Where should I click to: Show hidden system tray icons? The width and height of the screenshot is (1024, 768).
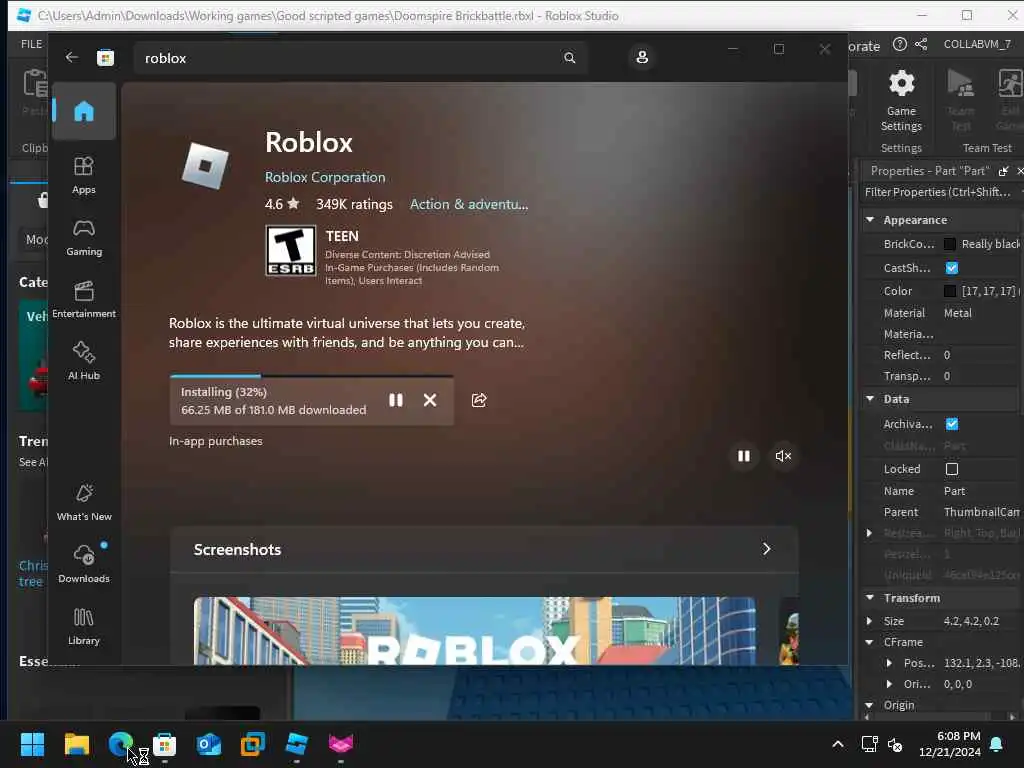coord(838,744)
